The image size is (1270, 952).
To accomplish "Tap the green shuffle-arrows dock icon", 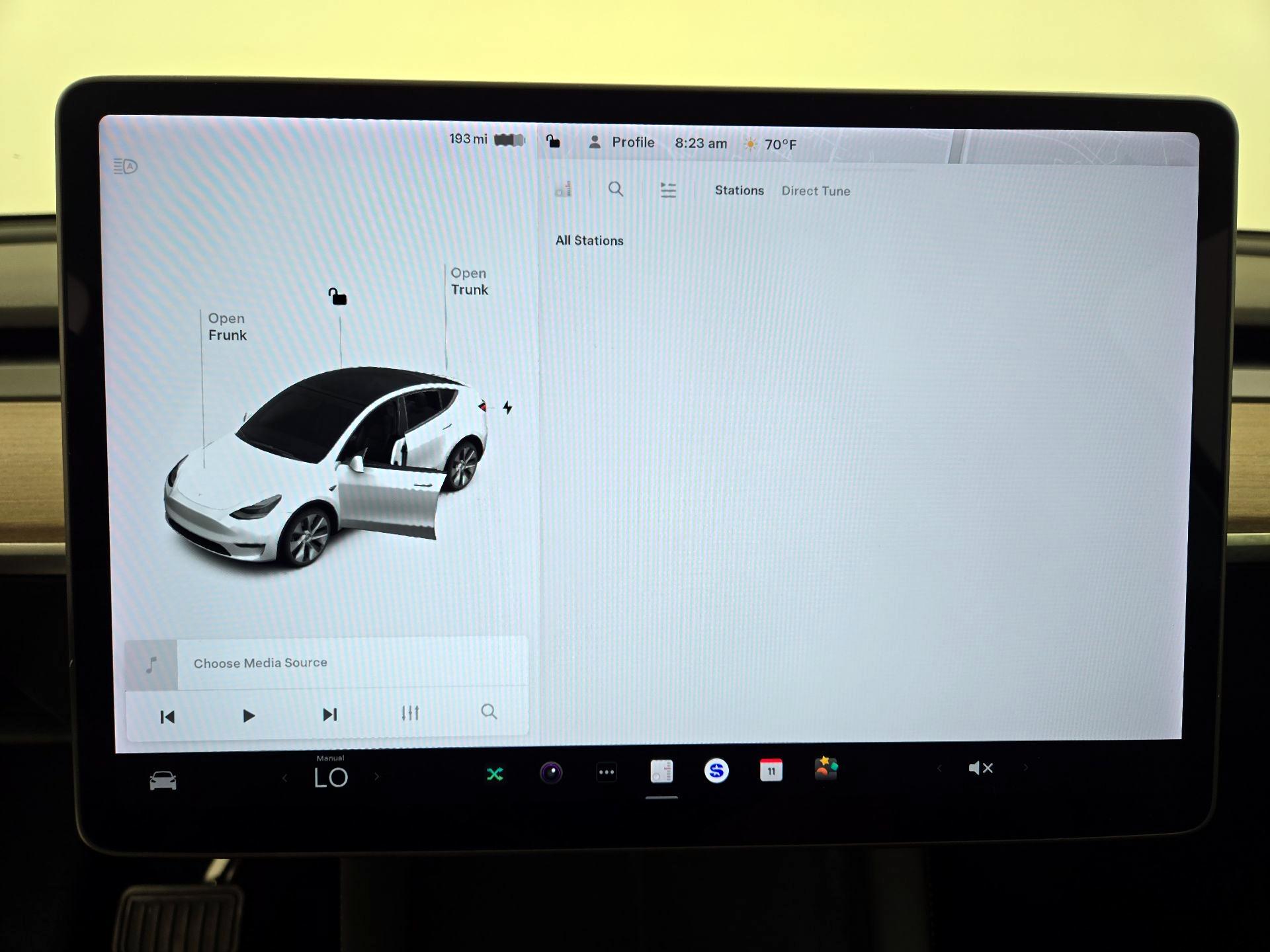I will tap(495, 774).
